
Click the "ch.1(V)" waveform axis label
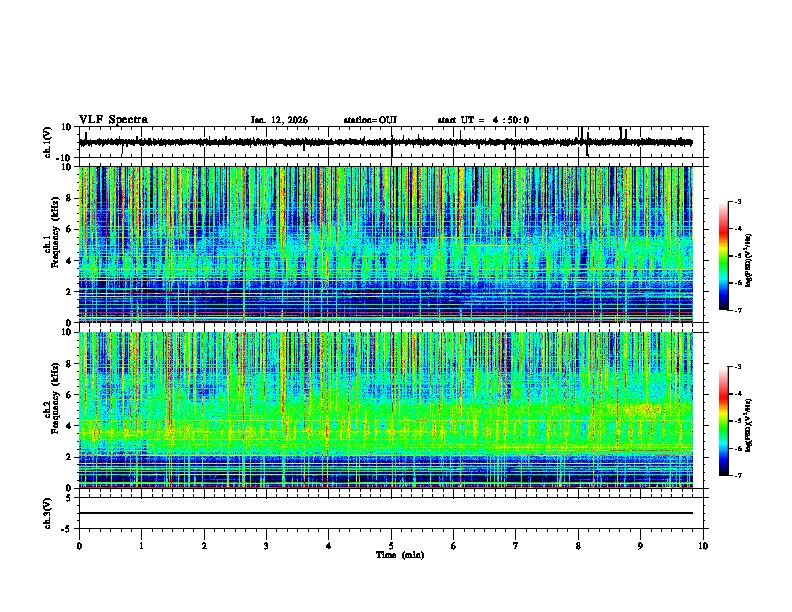coord(48,142)
